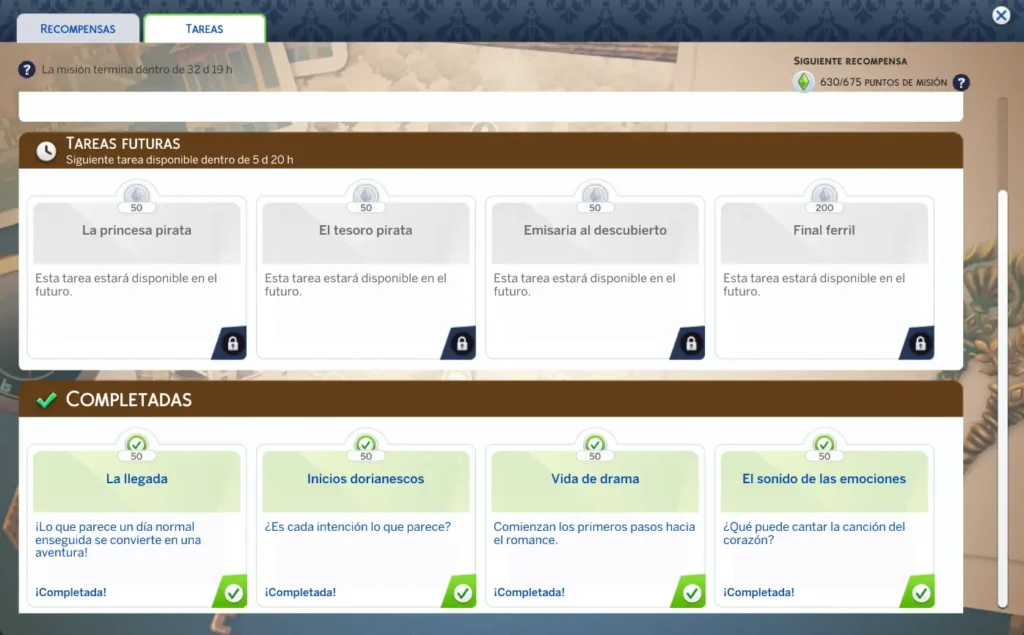Click lock icon on La princesa pirata

(232, 344)
